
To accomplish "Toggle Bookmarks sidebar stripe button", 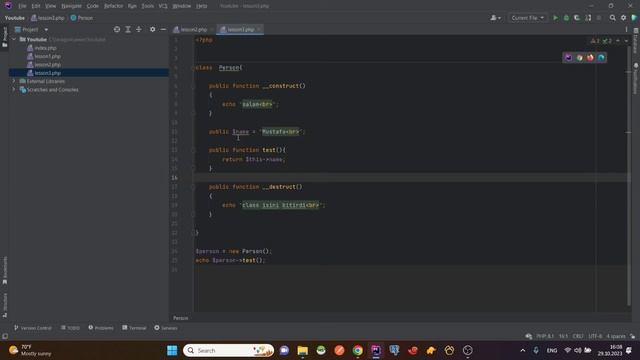I will (5, 270).
